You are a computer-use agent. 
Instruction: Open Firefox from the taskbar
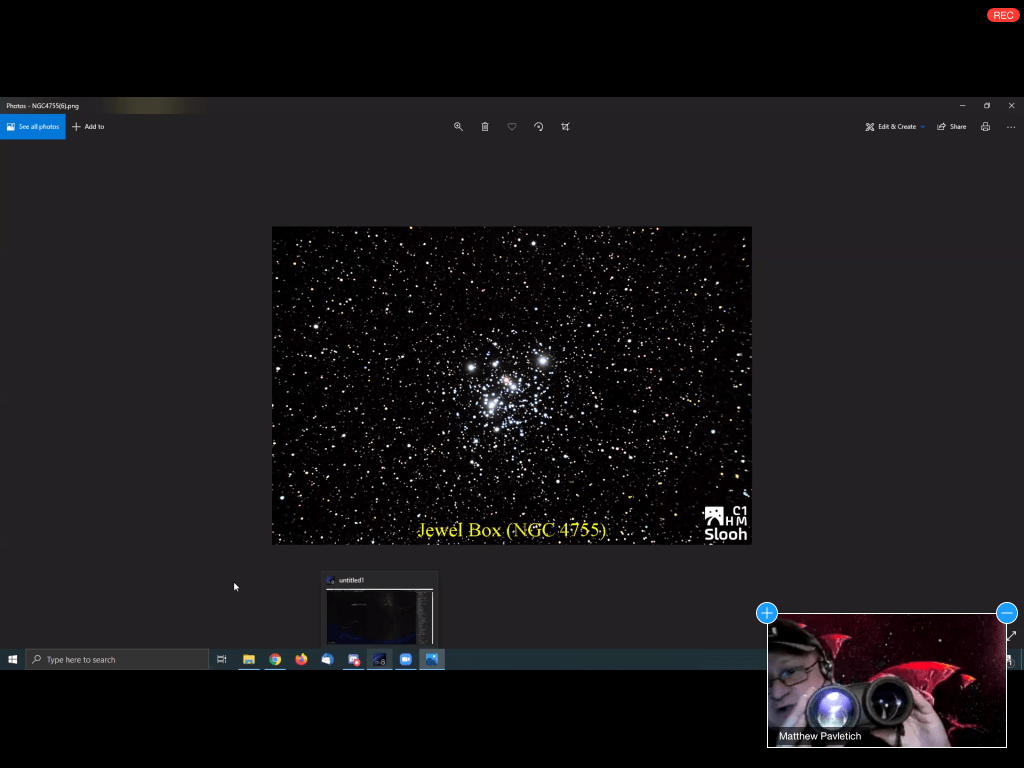click(x=301, y=660)
